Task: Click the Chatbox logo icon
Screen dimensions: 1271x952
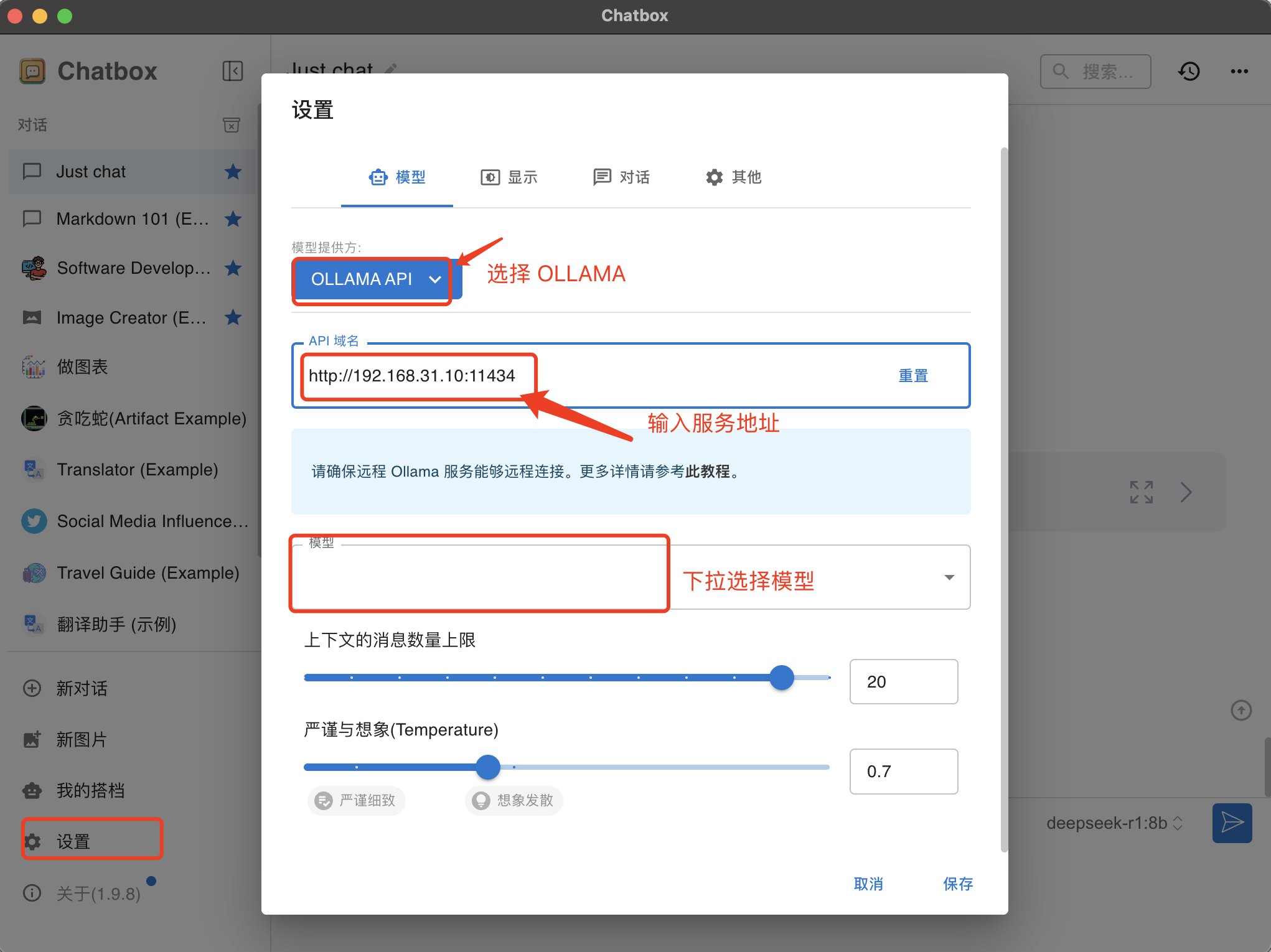Action: click(x=32, y=71)
